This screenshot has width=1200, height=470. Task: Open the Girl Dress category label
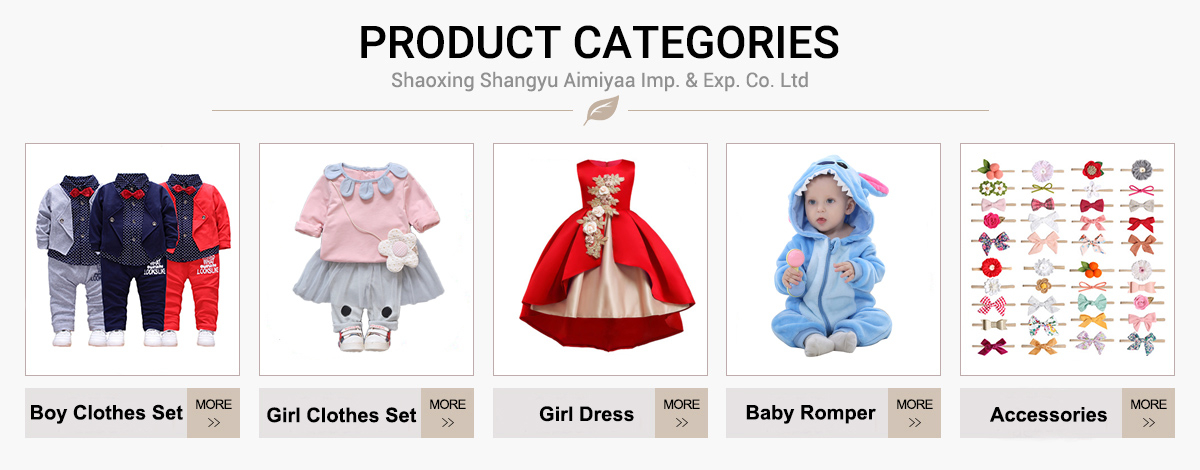pos(586,414)
